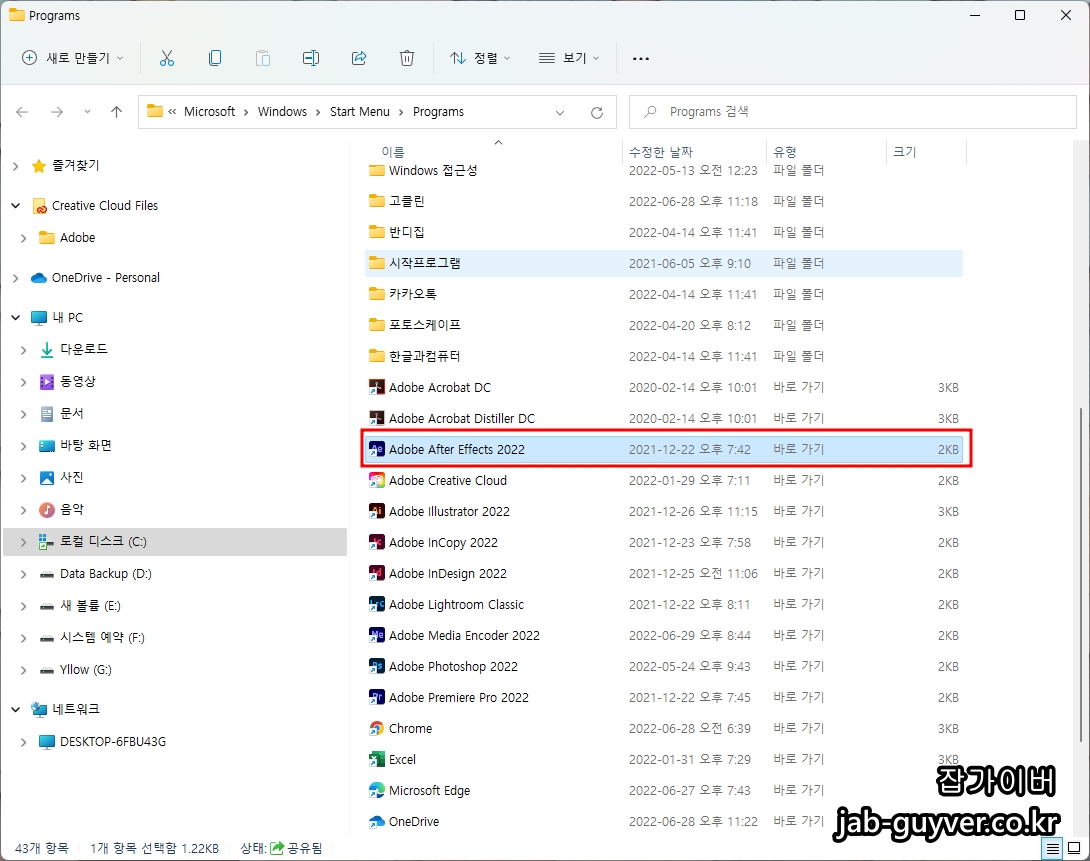Select the Adobe InDesign 2022 icon
Viewport: 1090px width, 861px height.
coord(376,574)
